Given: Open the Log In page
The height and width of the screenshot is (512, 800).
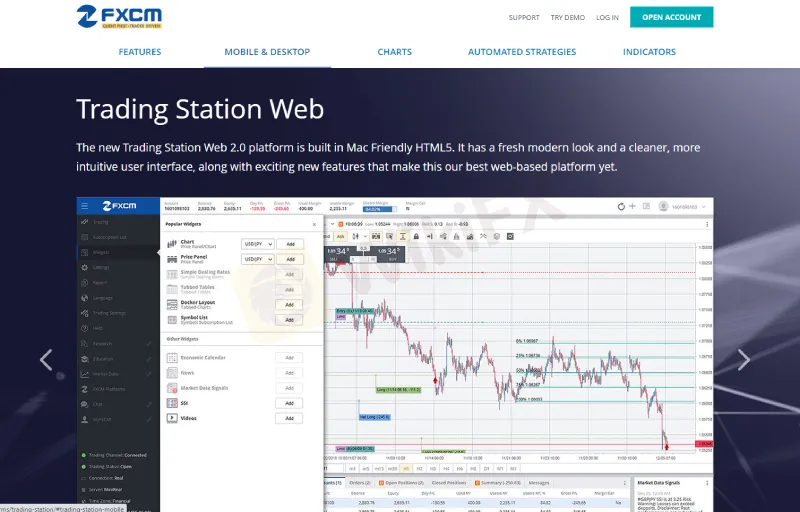Looking at the screenshot, I should (x=607, y=17).
